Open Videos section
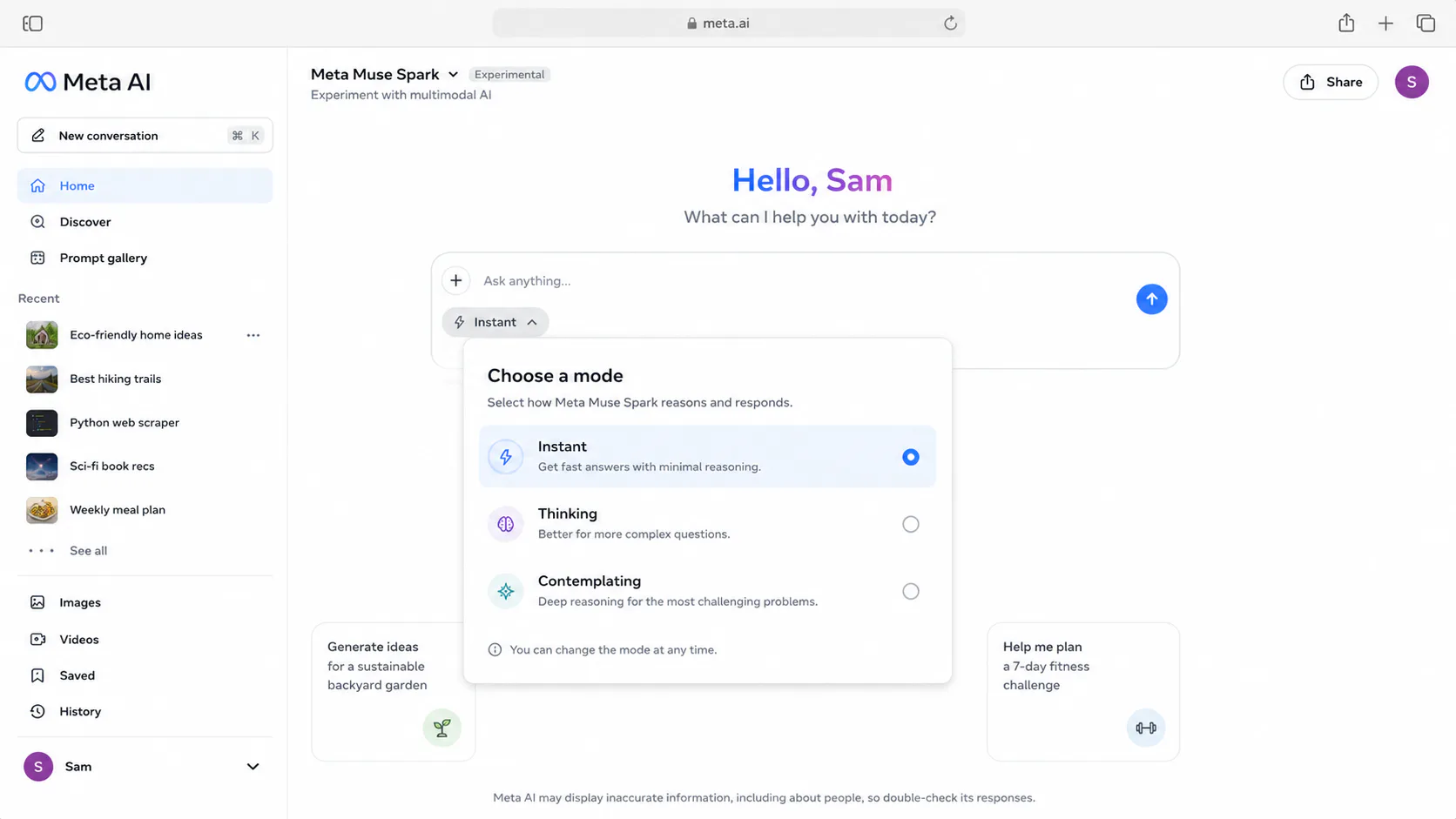 point(145,639)
